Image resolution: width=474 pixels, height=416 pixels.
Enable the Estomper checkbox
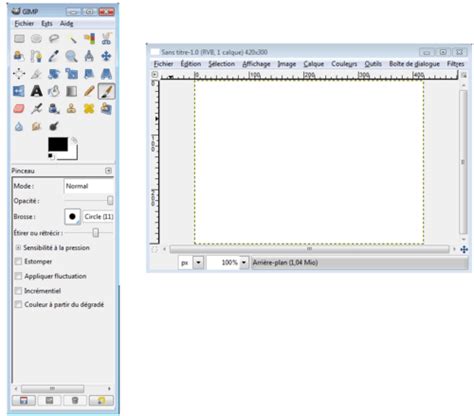[x=19, y=262]
